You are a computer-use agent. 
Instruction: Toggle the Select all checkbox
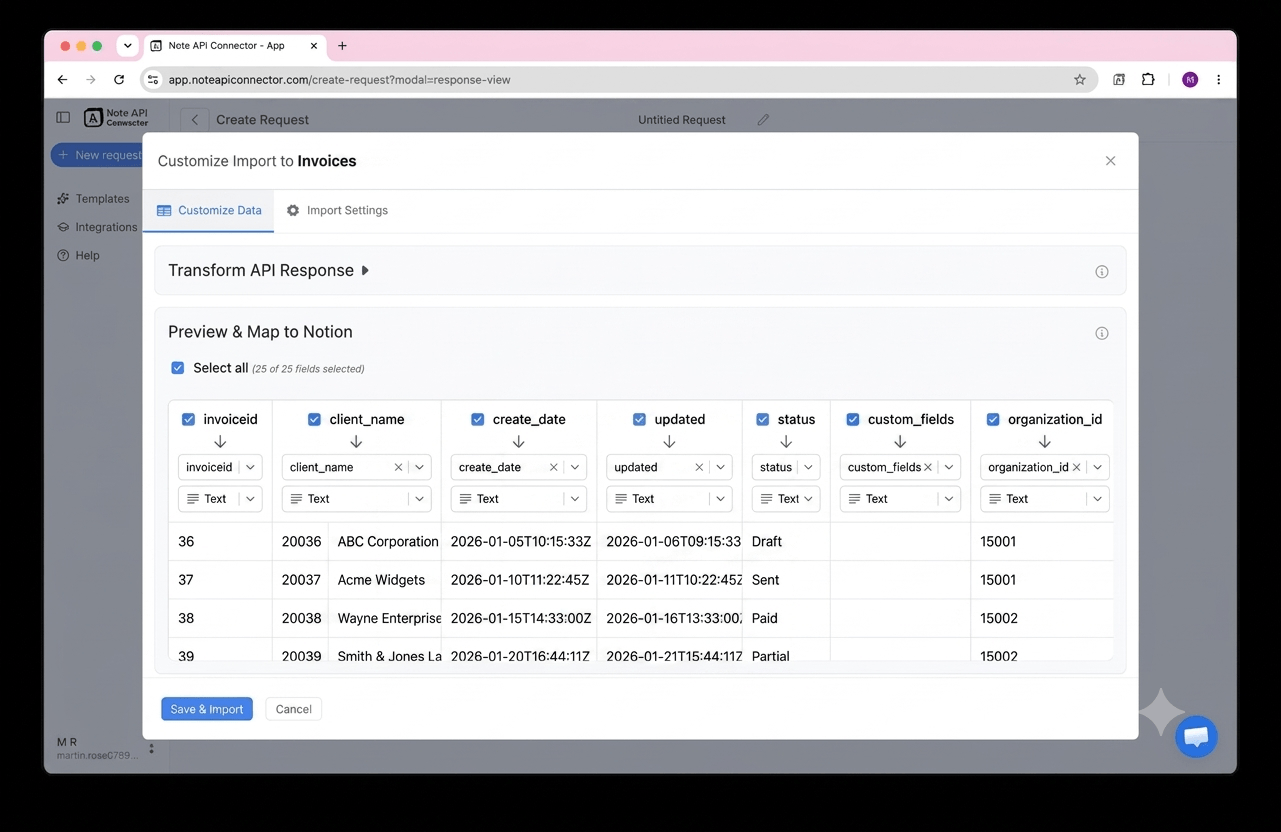[x=178, y=368]
